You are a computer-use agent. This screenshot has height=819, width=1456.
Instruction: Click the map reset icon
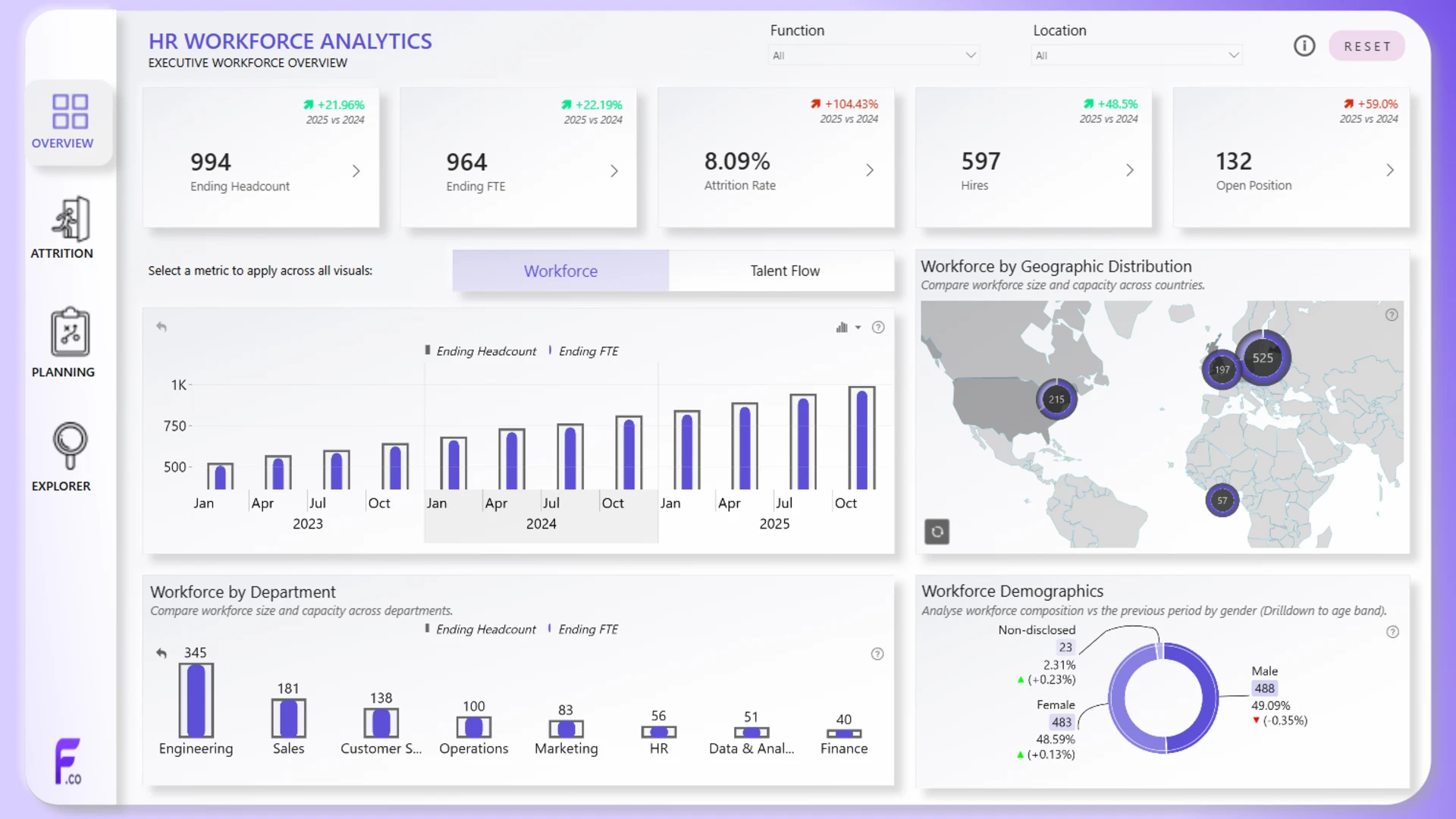point(937,532)
